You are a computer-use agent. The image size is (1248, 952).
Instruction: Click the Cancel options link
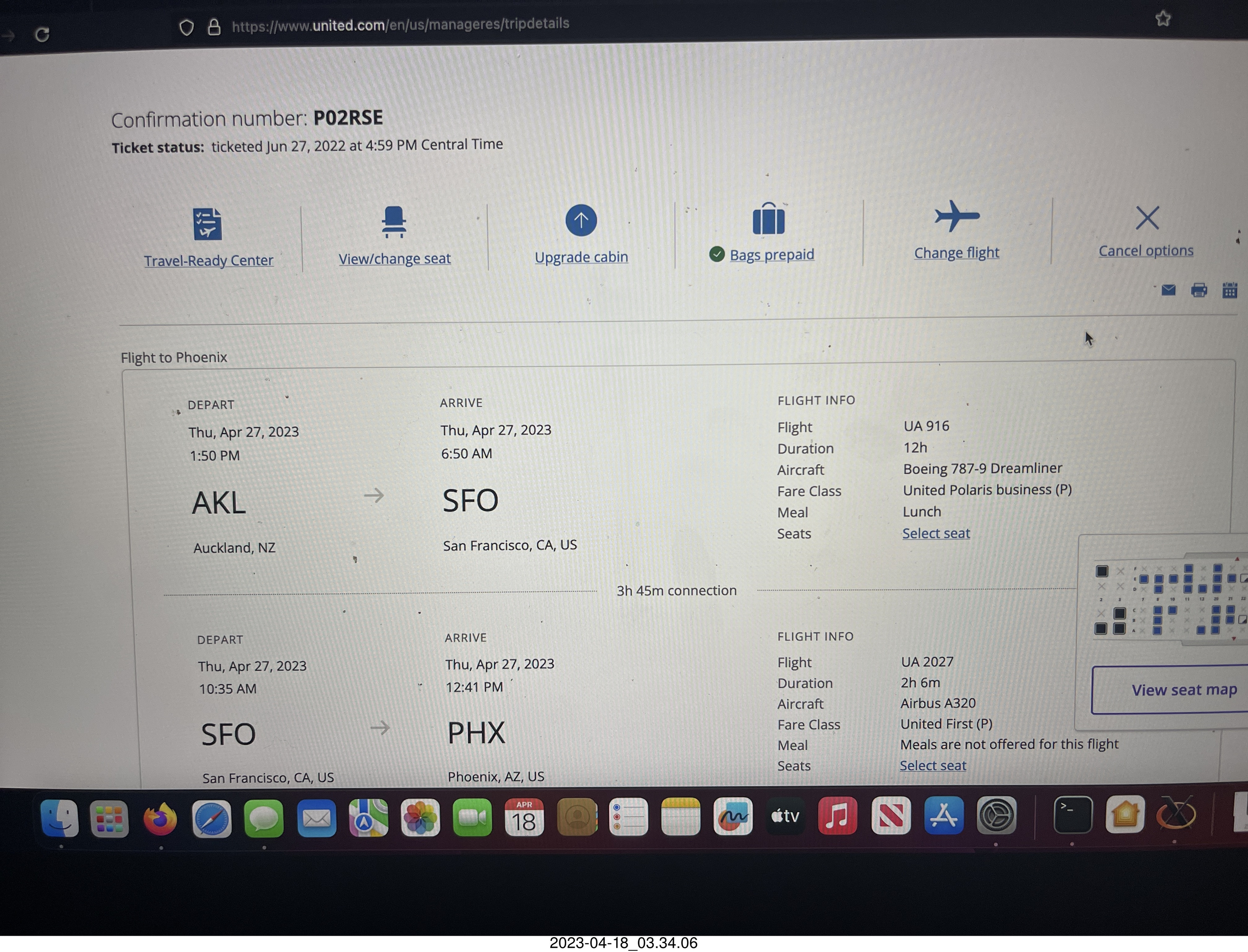(1145, 251)
